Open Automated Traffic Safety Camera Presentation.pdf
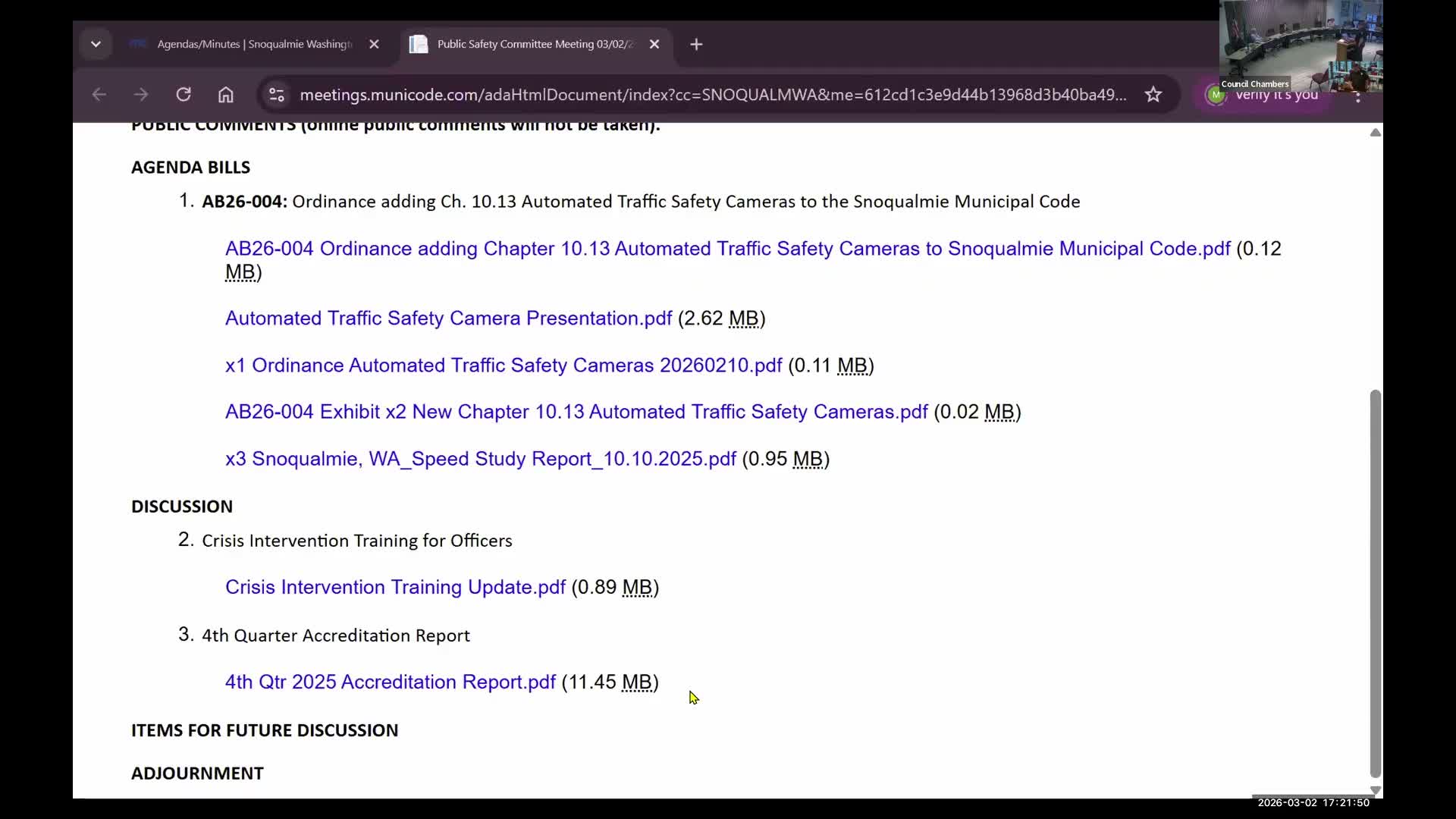 448,318
